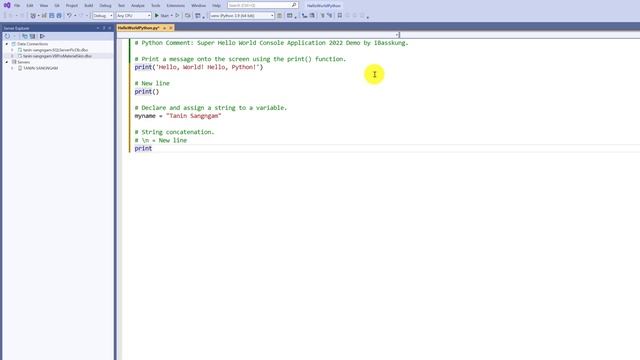
Task: Select the Data Connections tree item
Action: coord(32,44)
